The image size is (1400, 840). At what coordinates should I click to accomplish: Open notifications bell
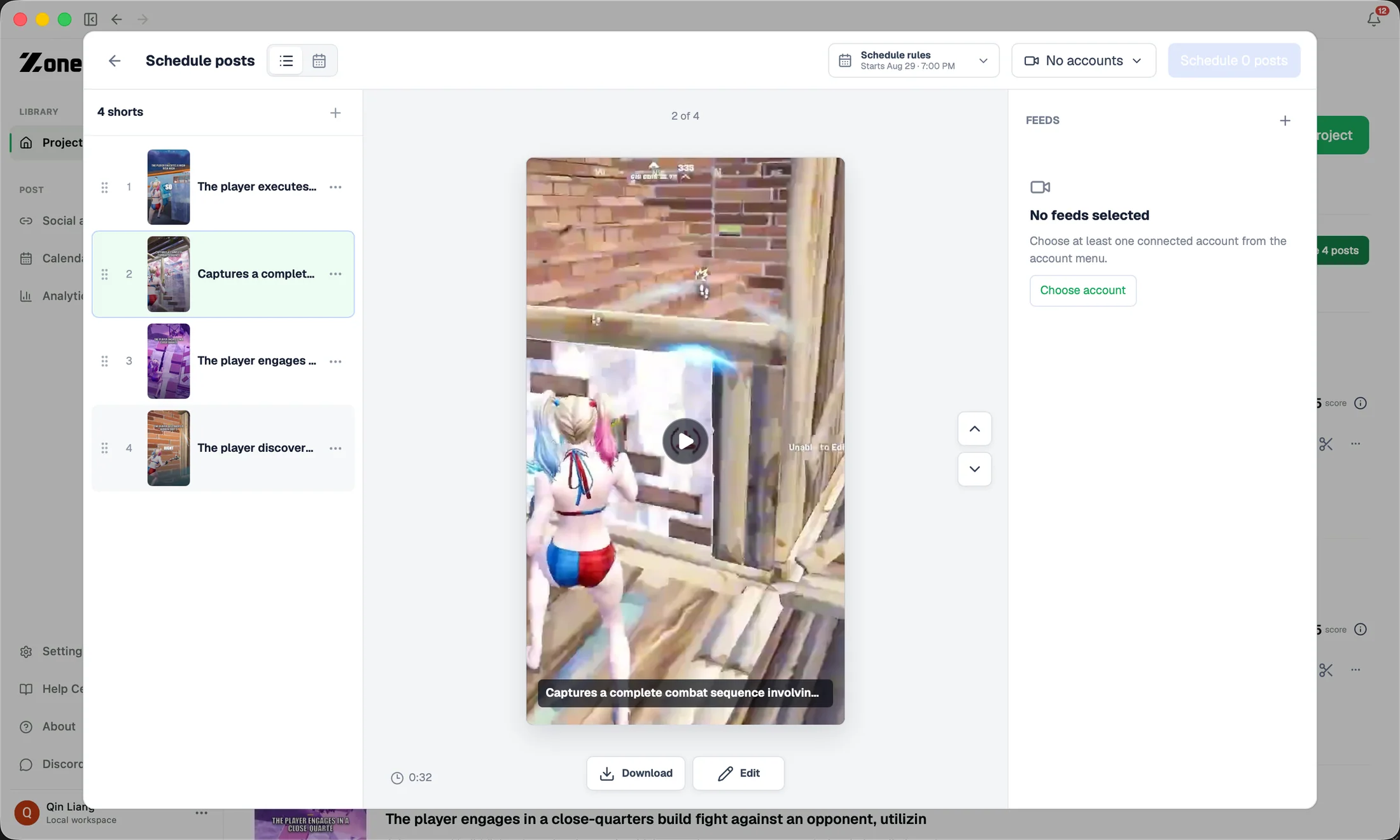[x=1373, y=19]
